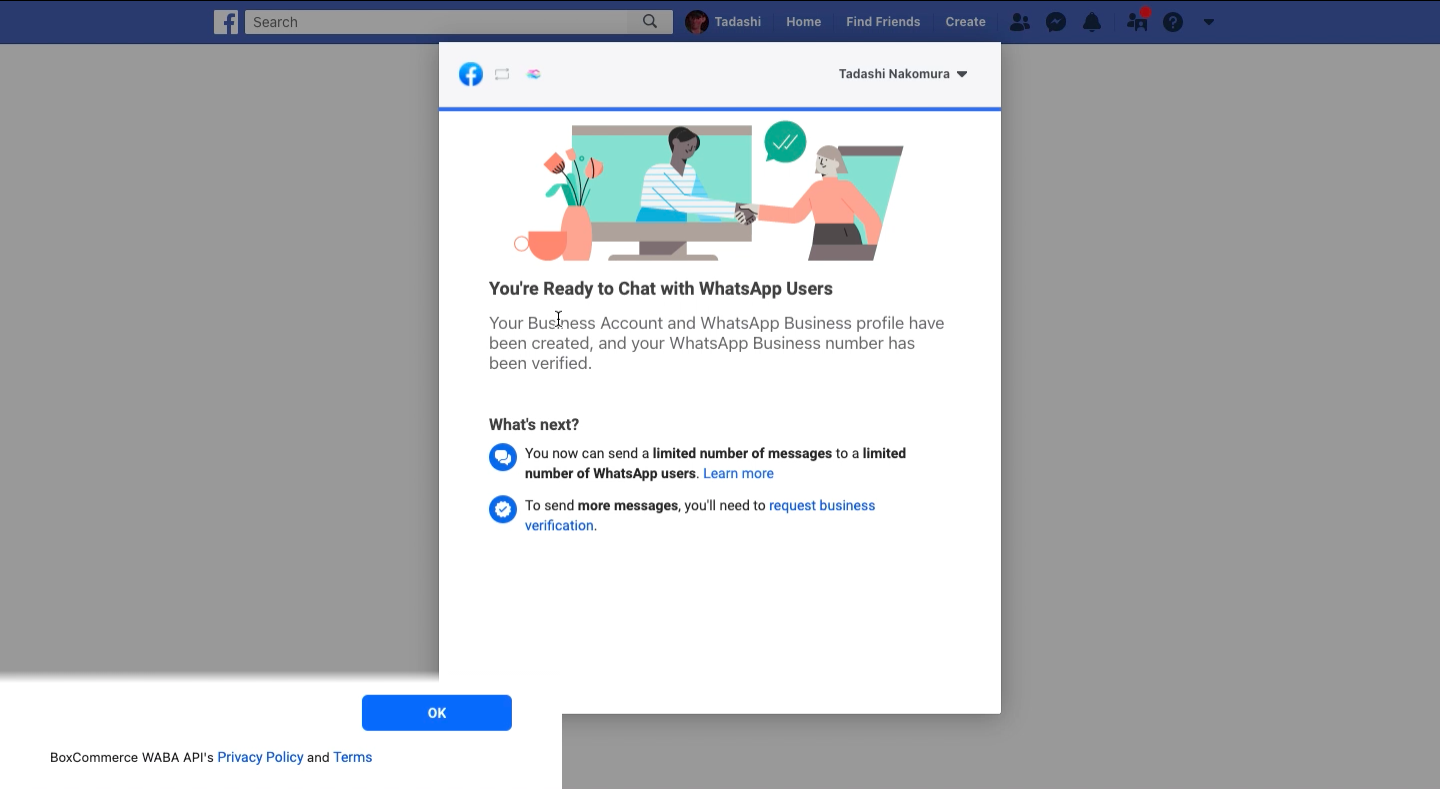Confirm with the blue OK button
Image resolution: width=1440 pixels, height=789 pixels.
pyautogui.click(x=437, y=713)
